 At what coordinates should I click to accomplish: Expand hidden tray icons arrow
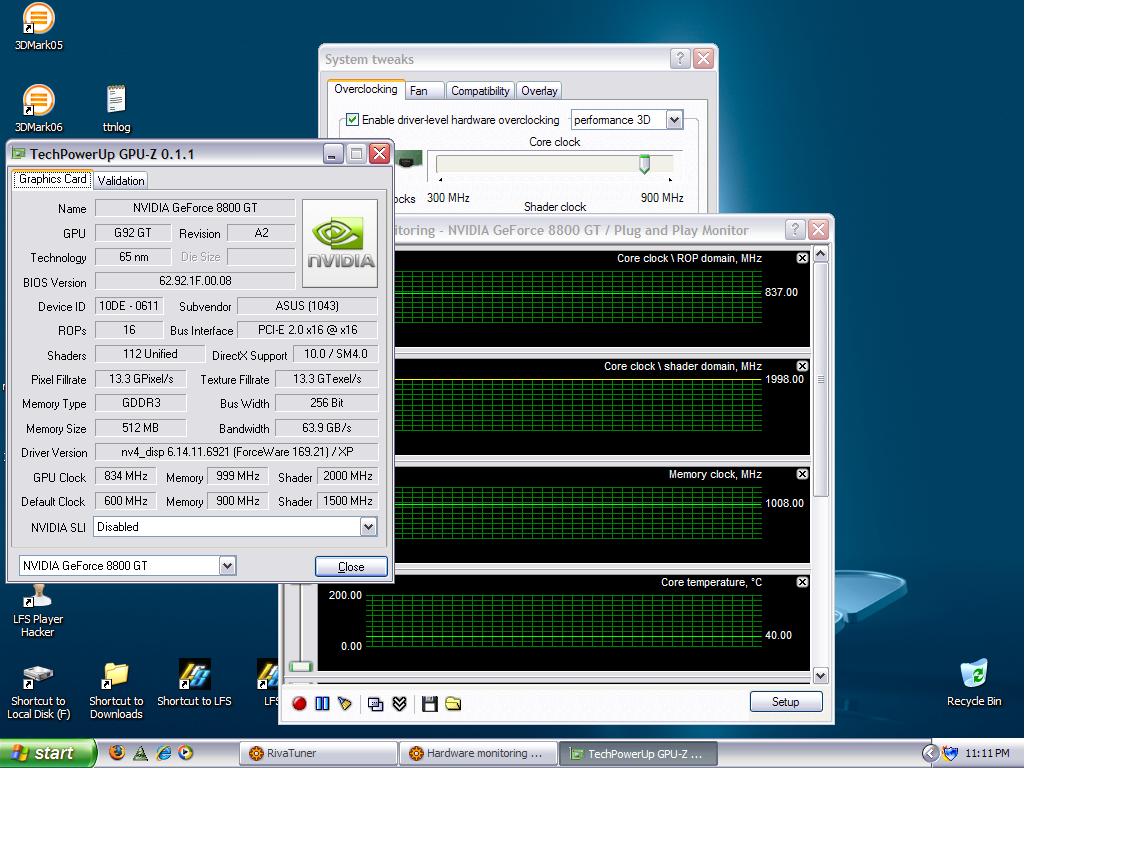[x=931, y=753]
